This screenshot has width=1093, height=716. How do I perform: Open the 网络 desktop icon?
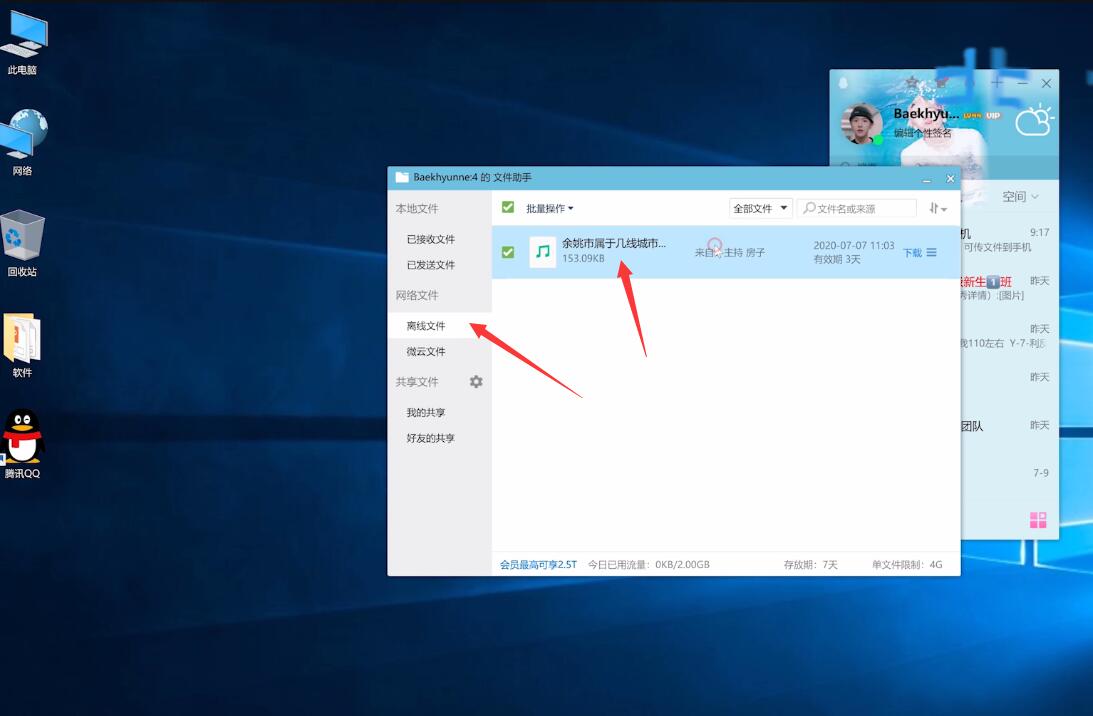(x=23, y=142)
